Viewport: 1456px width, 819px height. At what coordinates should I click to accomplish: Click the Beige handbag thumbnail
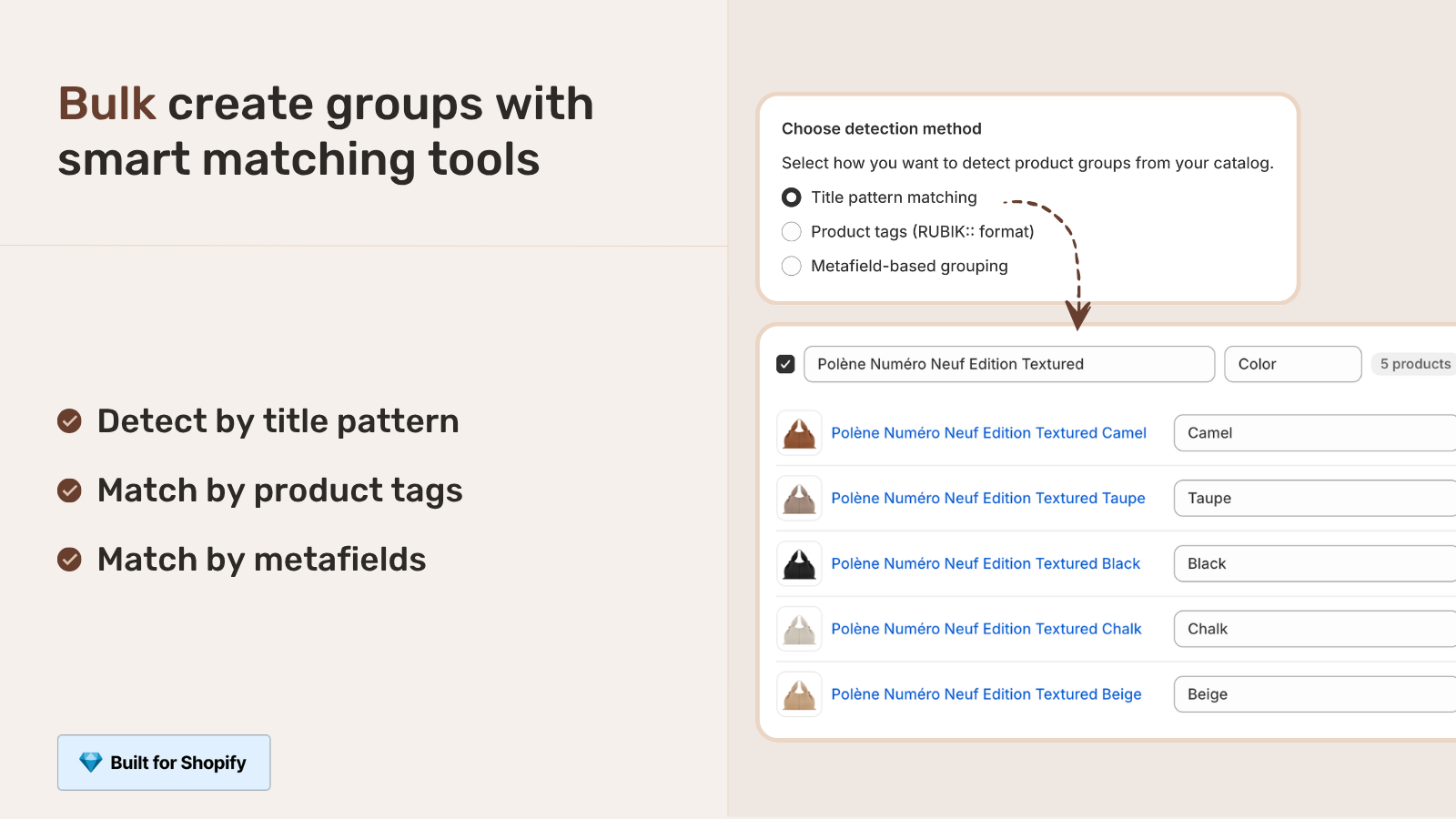click(x=799, y=695)
